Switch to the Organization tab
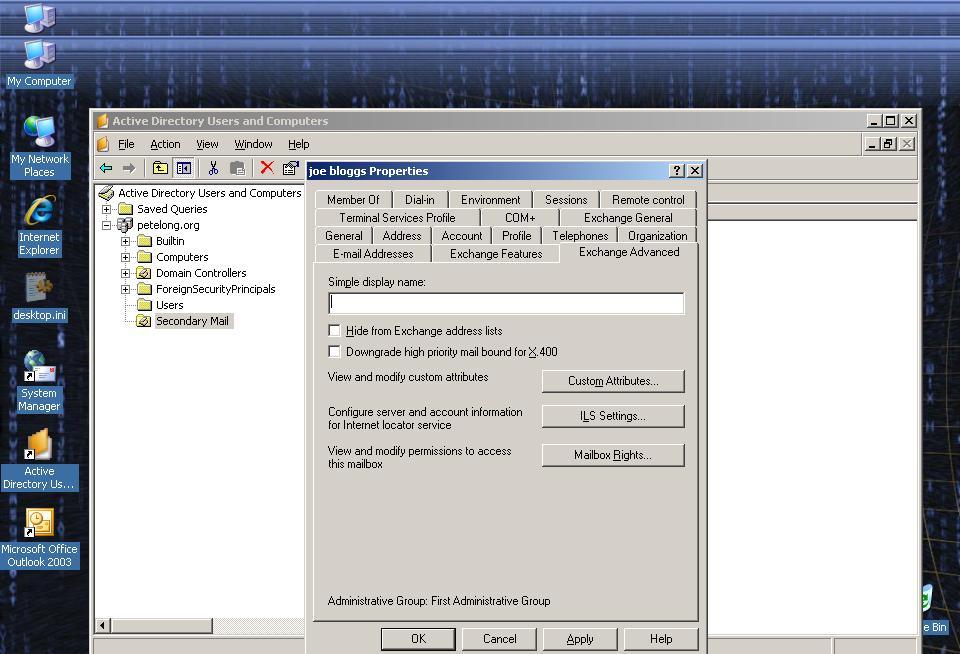Screen dimensions: 960x654 tap(658, 236)
